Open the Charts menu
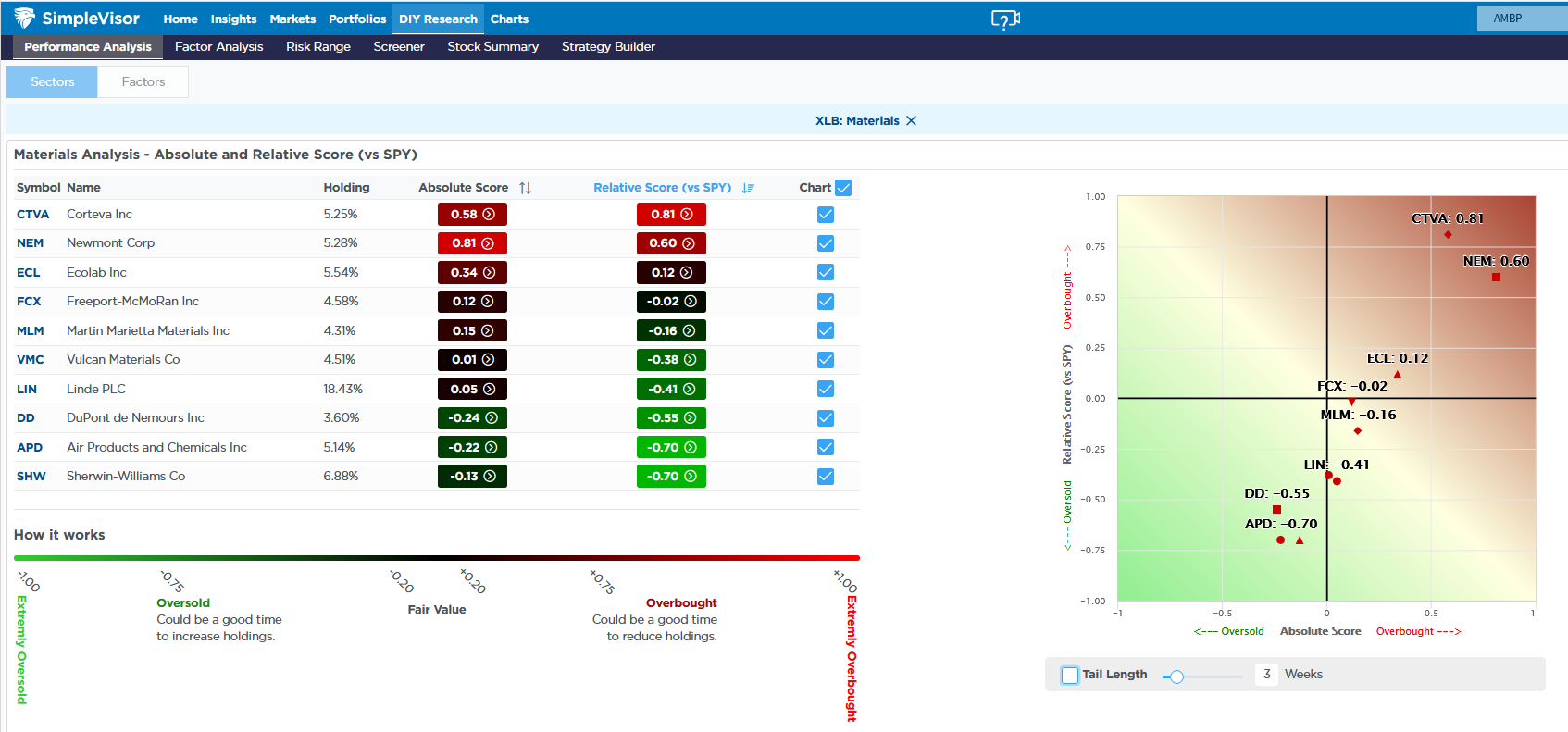Image resolution: width=1568 pixels, height=732 pixels. (x=509, y=19)
